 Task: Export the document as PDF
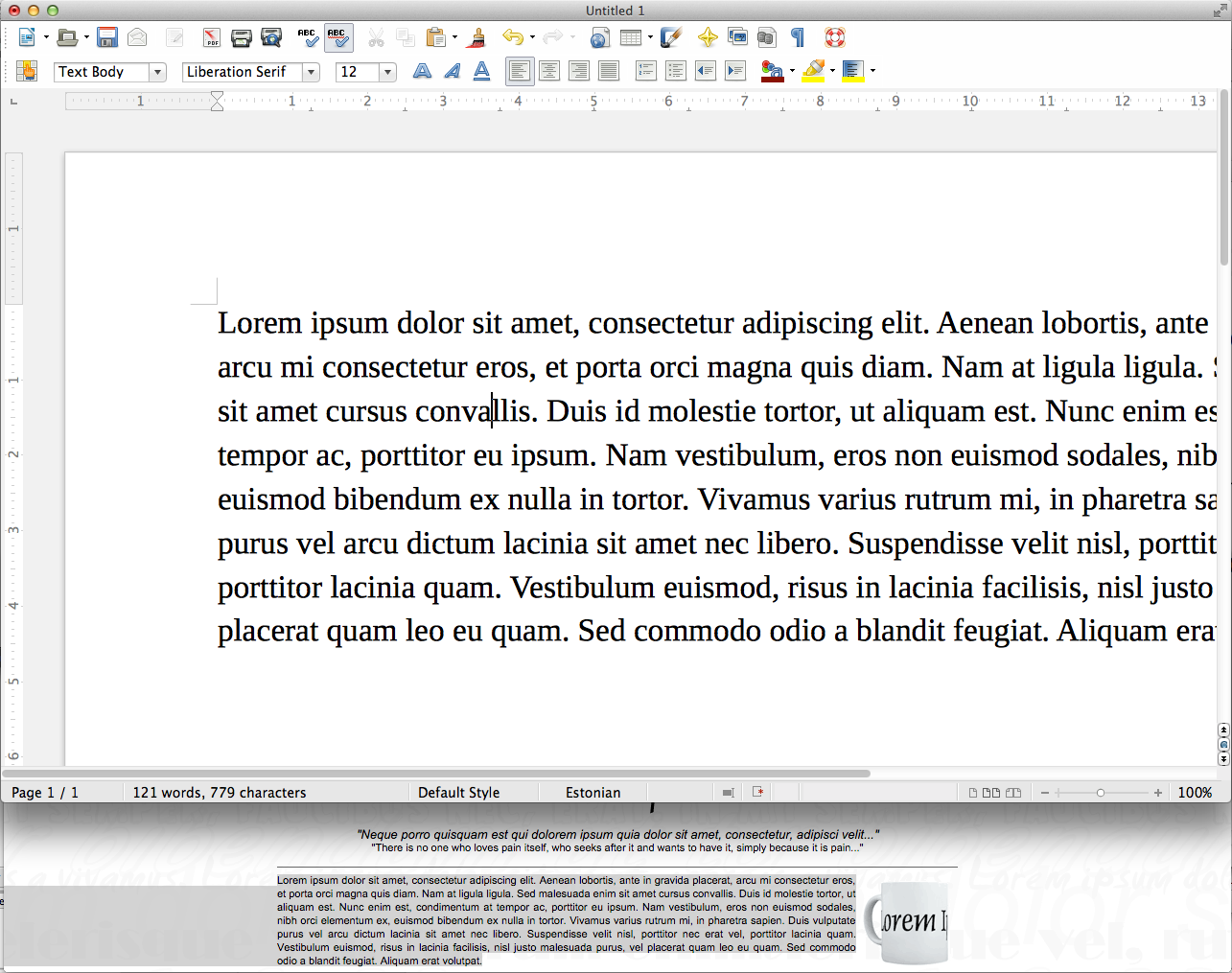tap(211, 37)
